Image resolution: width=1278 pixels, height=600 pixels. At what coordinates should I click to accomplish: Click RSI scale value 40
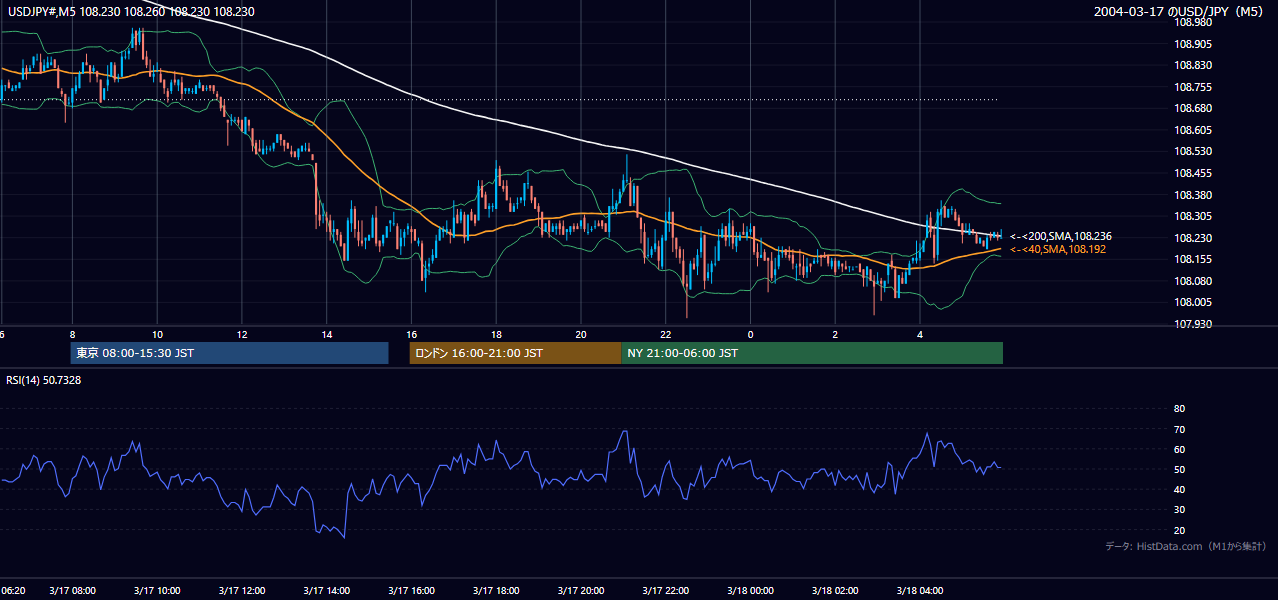(1179, 490)
